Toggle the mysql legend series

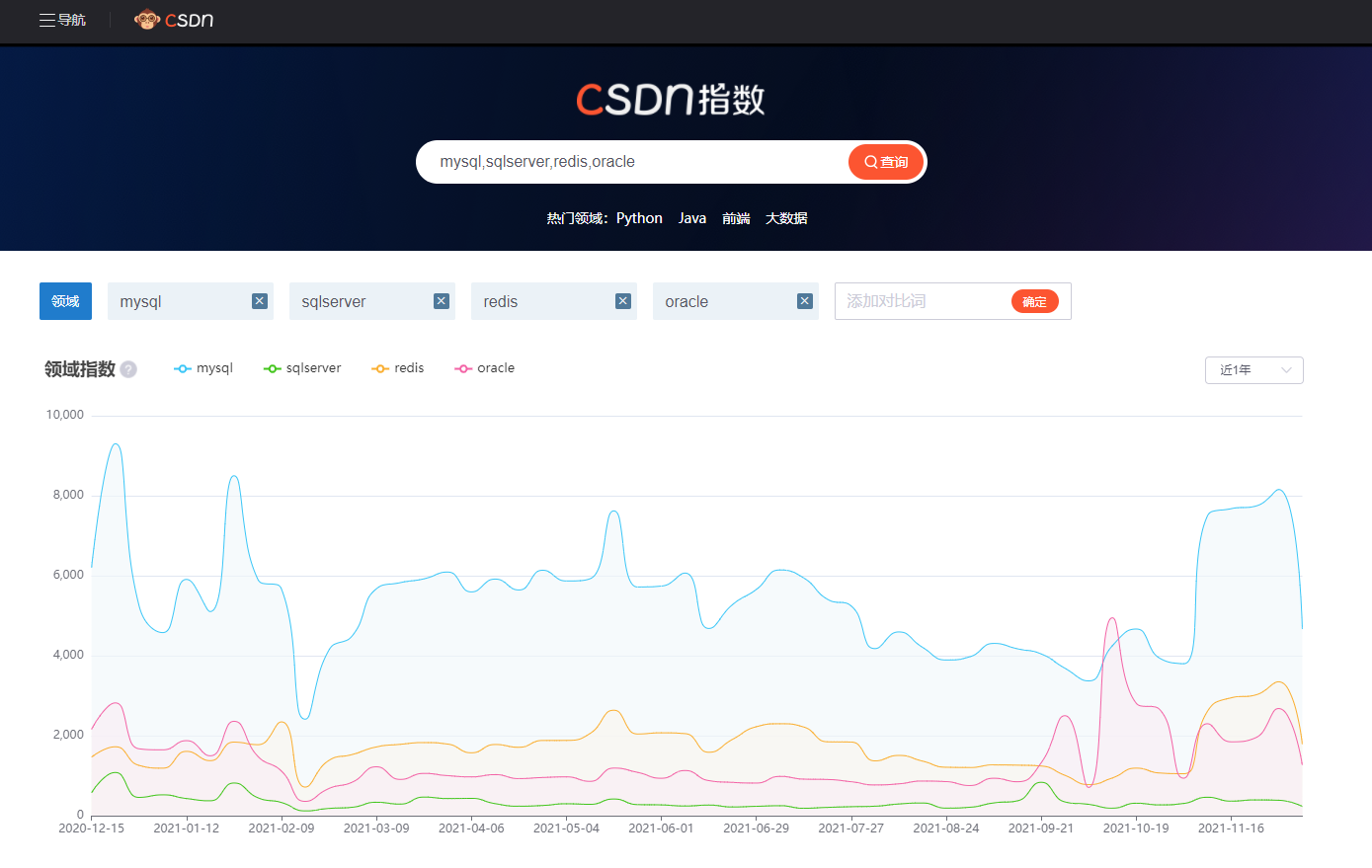click(203, 368)
